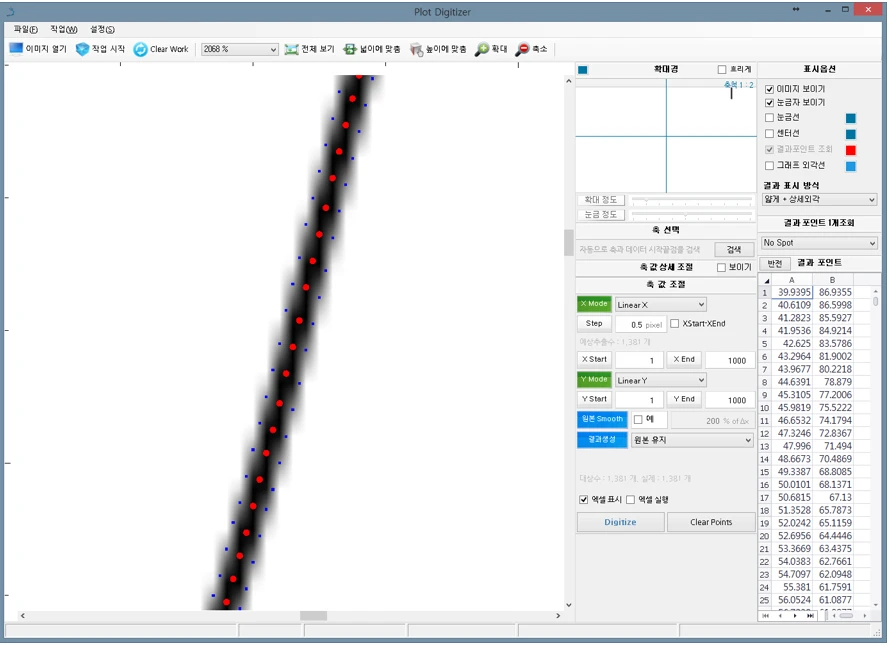Toggle 흐리게 blur checkbox in magnifier
889x645 pixels.
pos(722,69)
